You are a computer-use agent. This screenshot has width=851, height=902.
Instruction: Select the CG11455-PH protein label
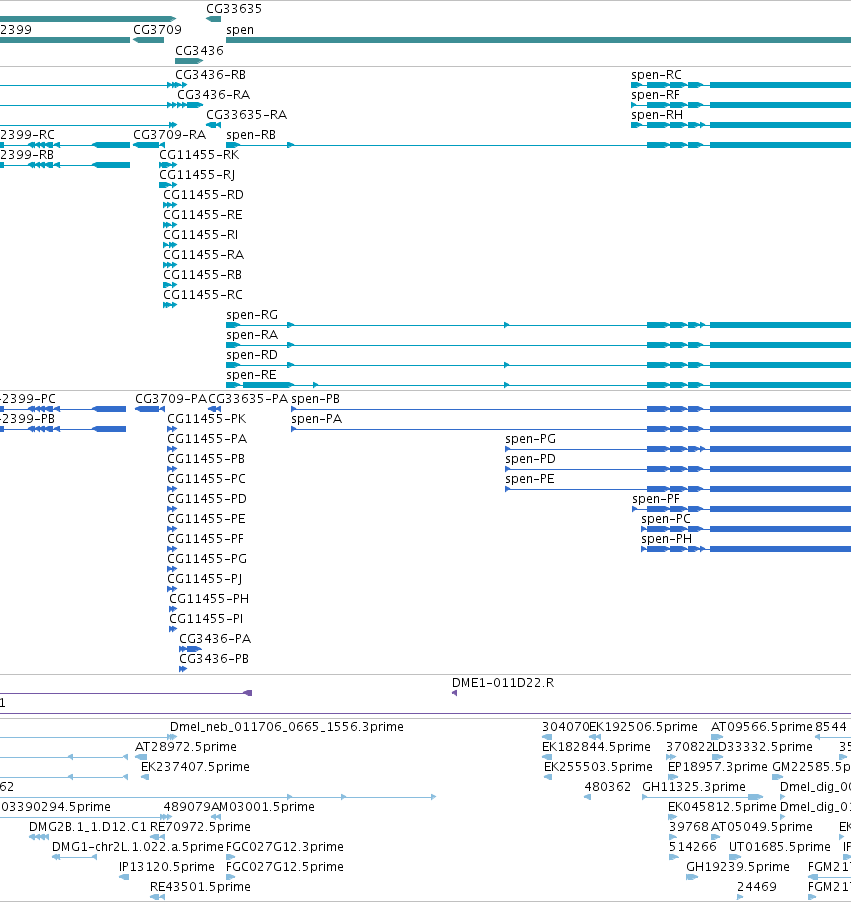click(209, 599)
